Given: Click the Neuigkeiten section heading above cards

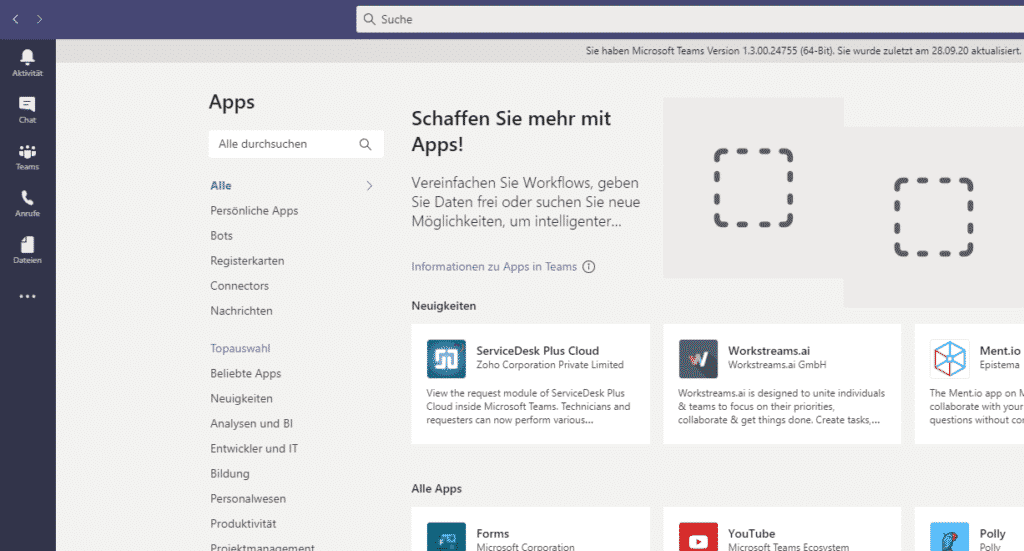Looking at the screenshot, I should pyautogui.click(x=443, y=306).
